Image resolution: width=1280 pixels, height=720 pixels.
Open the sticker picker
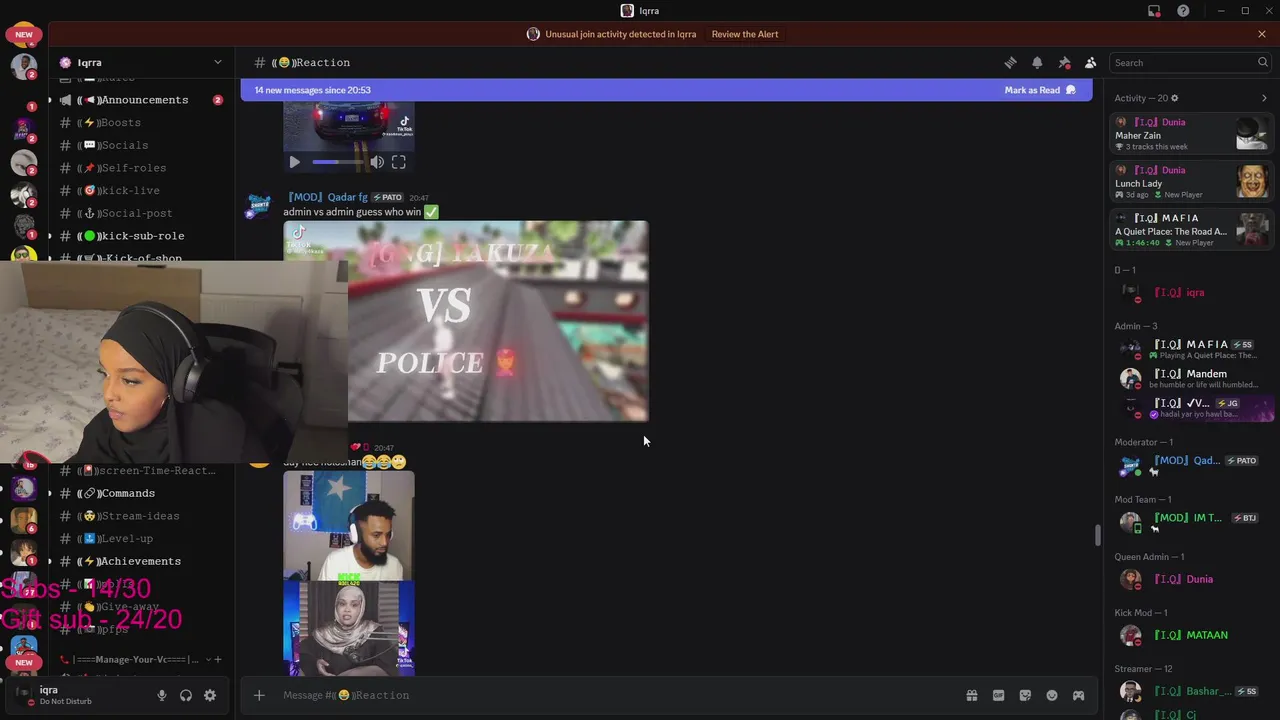[1025, 695]
